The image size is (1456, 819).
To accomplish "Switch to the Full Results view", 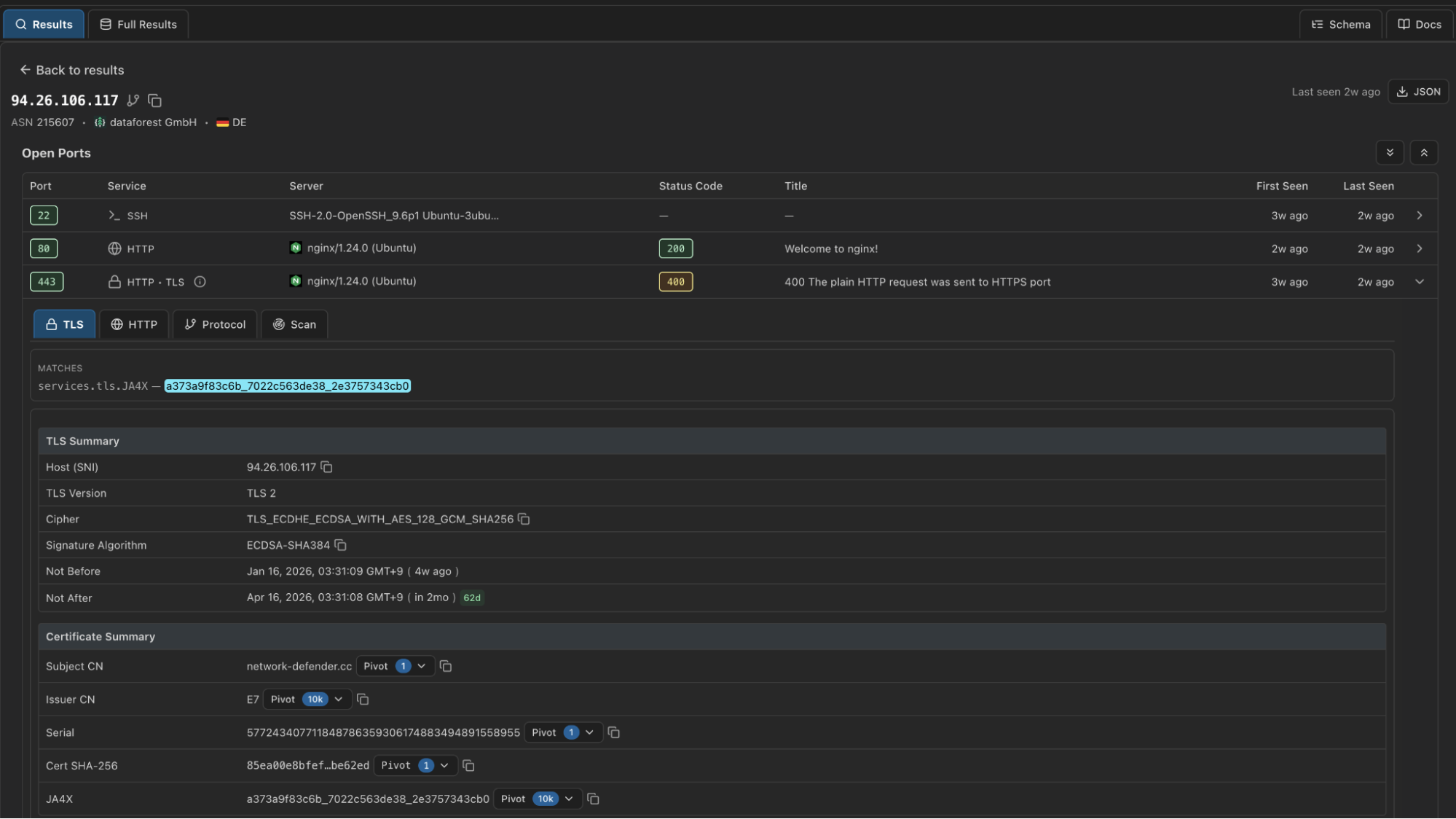I will [x=138, y=23].
